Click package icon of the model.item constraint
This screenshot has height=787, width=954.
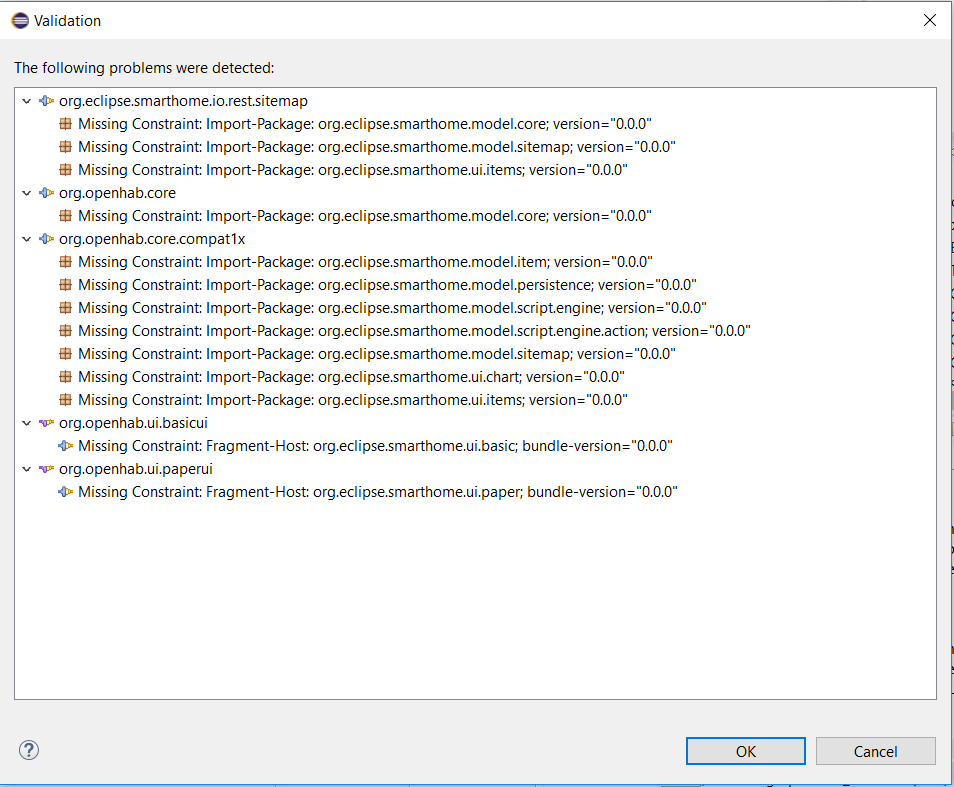[x=66, y=262]
